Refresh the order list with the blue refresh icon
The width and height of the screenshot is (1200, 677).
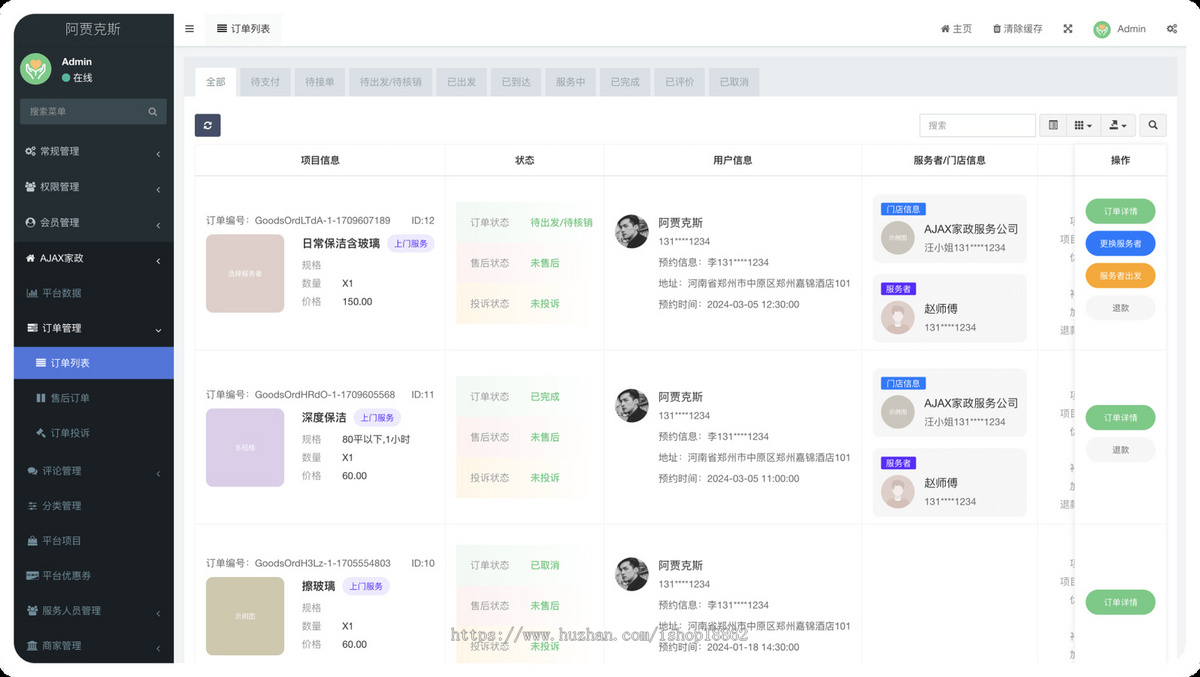[x=207, y=124]
